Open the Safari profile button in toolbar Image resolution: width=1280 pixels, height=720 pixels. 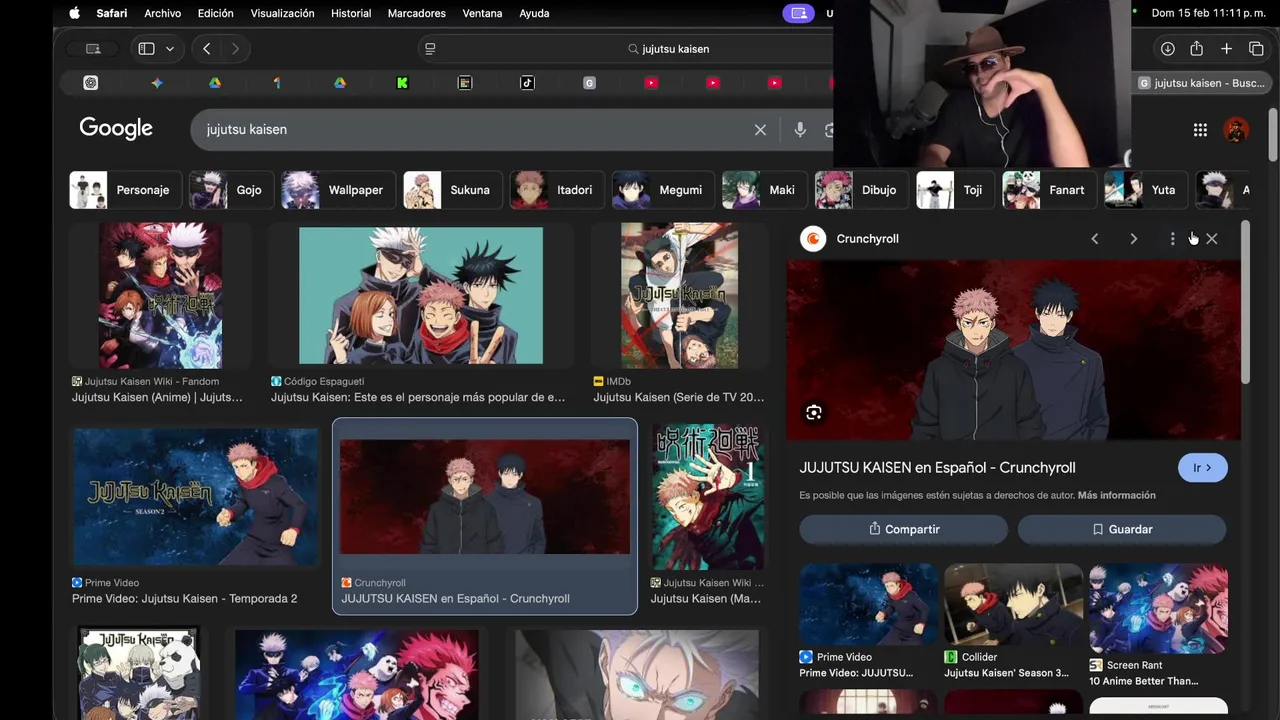pyautogui.click(x=93, y=49)
